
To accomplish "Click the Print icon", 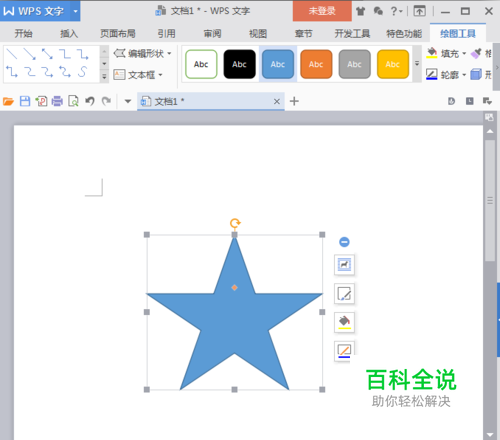I will (x=57, y=101).
